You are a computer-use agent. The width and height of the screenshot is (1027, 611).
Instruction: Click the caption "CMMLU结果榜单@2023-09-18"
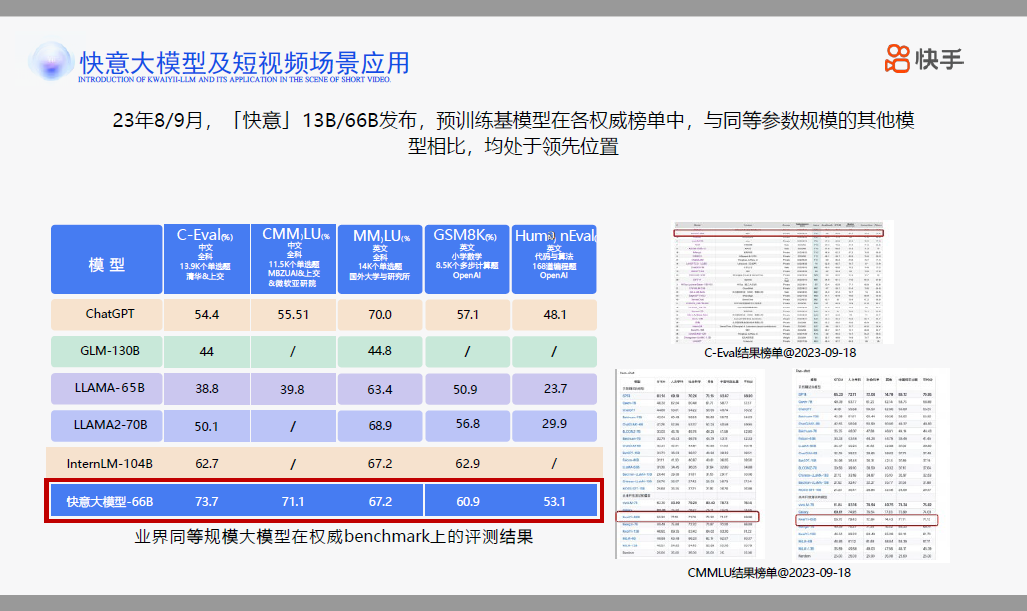click(769, 573)
